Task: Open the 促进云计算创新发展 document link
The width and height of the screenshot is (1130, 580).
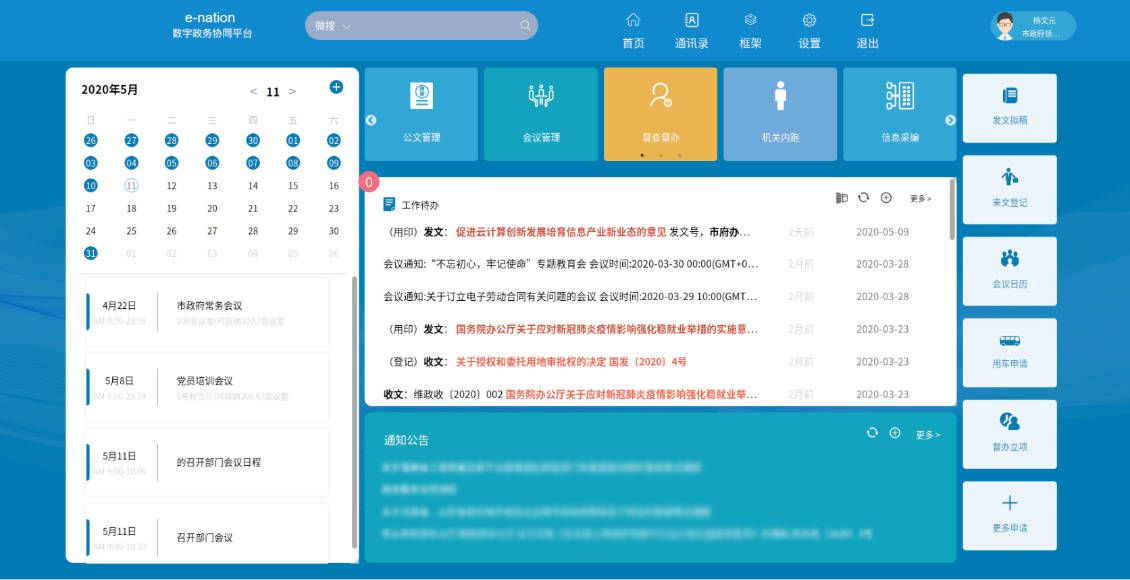Action: click(x=560, y=232)
